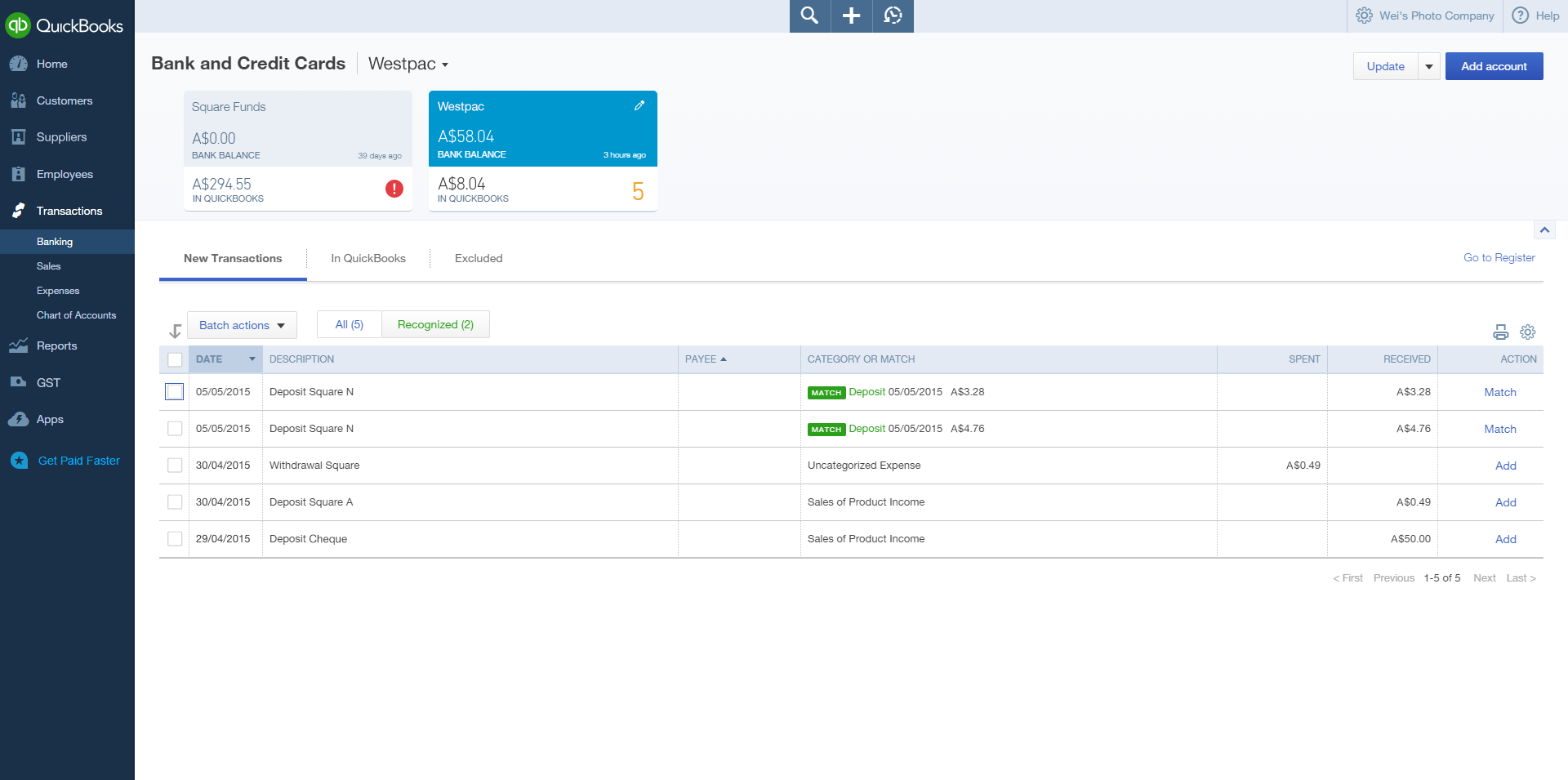Open Go to Register link

click(1499, 257)
